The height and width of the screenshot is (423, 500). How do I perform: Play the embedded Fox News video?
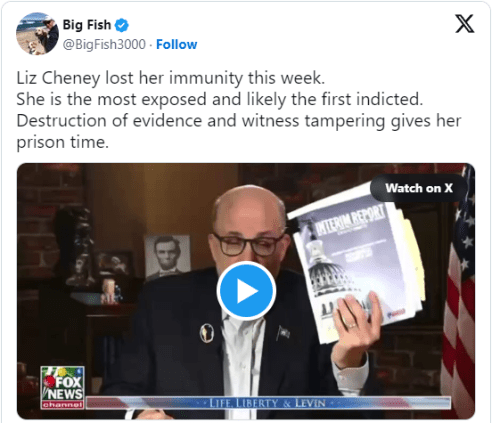(246, 291)
